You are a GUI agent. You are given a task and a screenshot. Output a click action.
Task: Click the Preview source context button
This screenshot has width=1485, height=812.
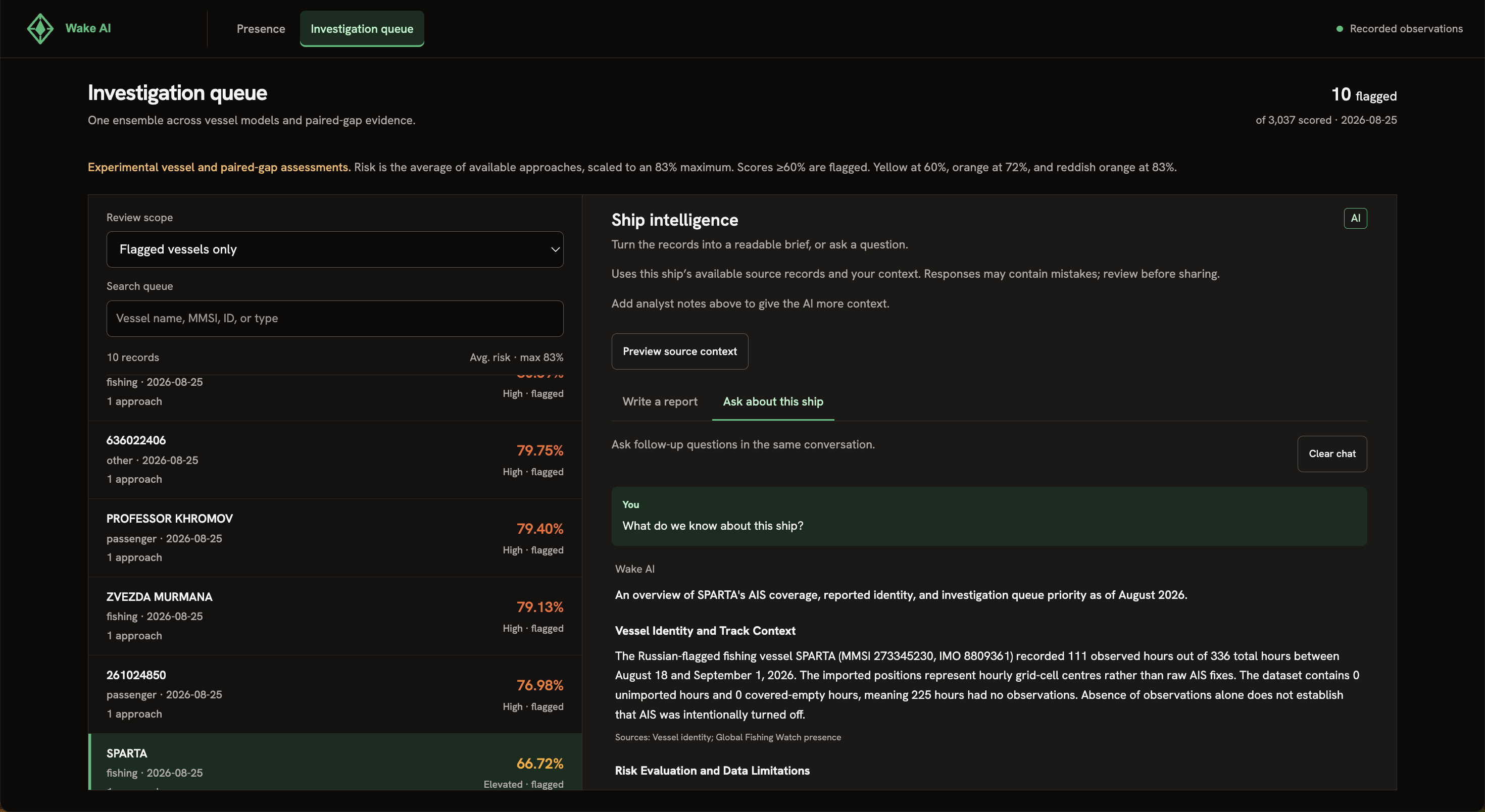pos(680,351)
